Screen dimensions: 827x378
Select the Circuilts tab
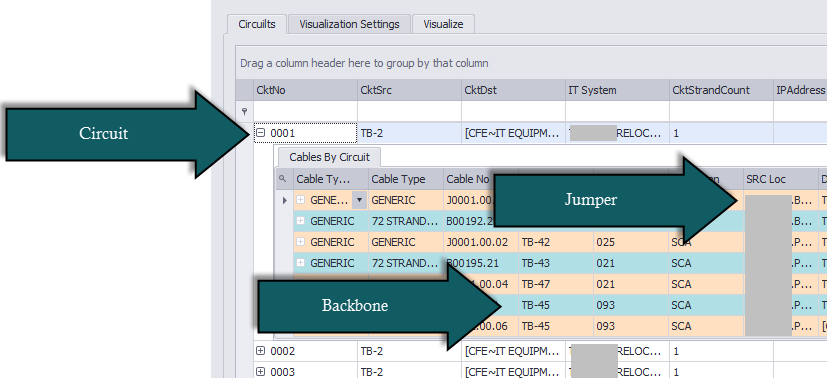click(x=257, y=24)
